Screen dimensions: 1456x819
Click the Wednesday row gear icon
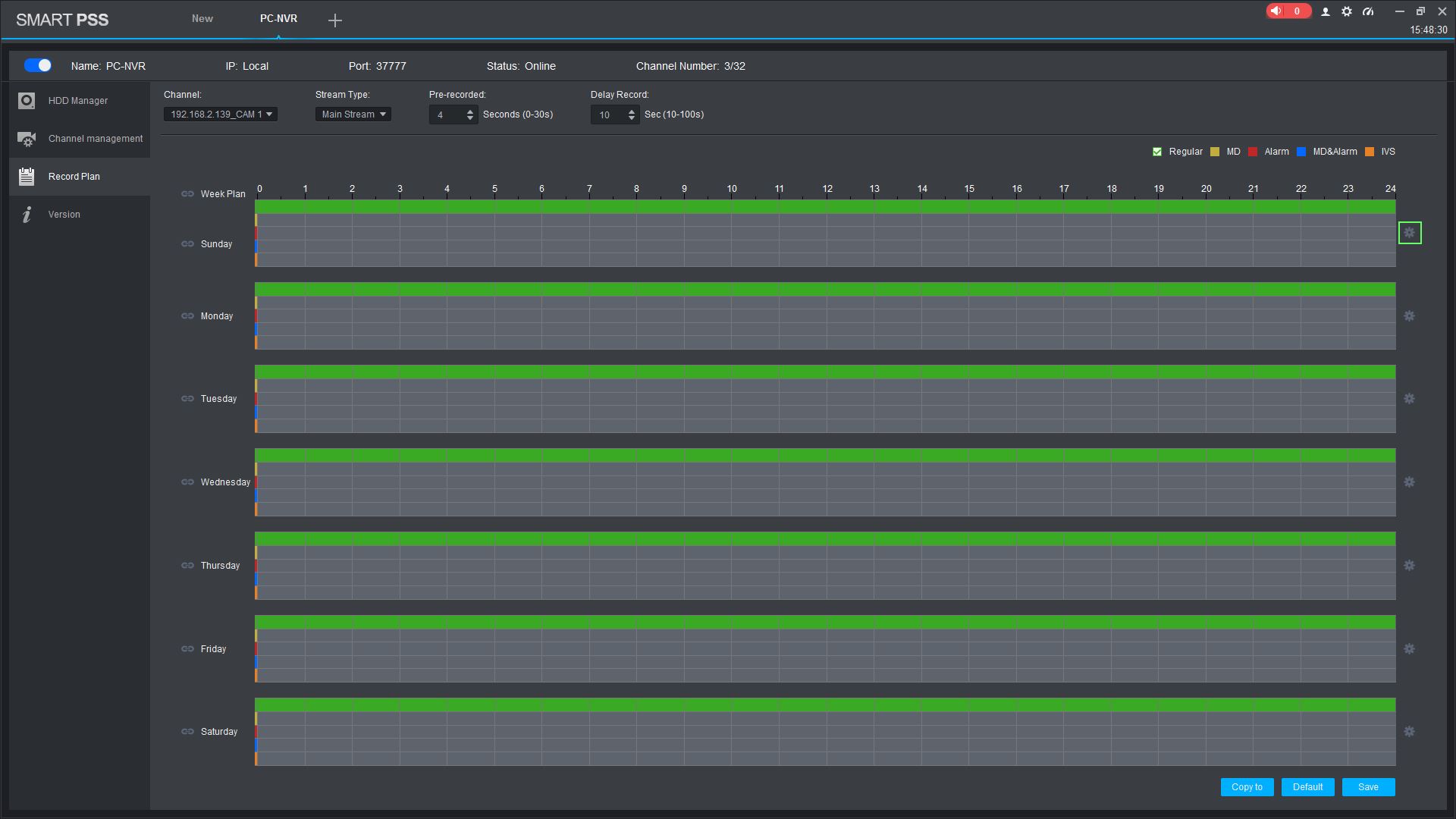pos(1409,482)
